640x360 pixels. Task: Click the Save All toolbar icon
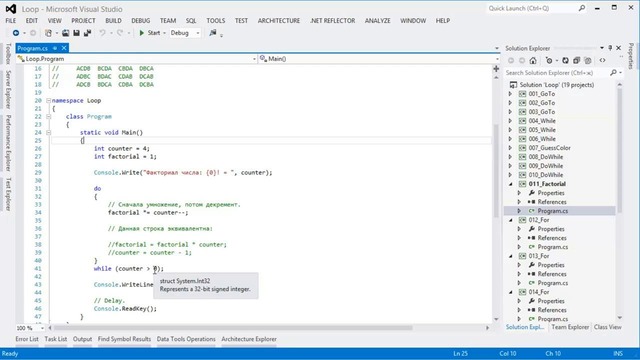(x=87, y=33)
